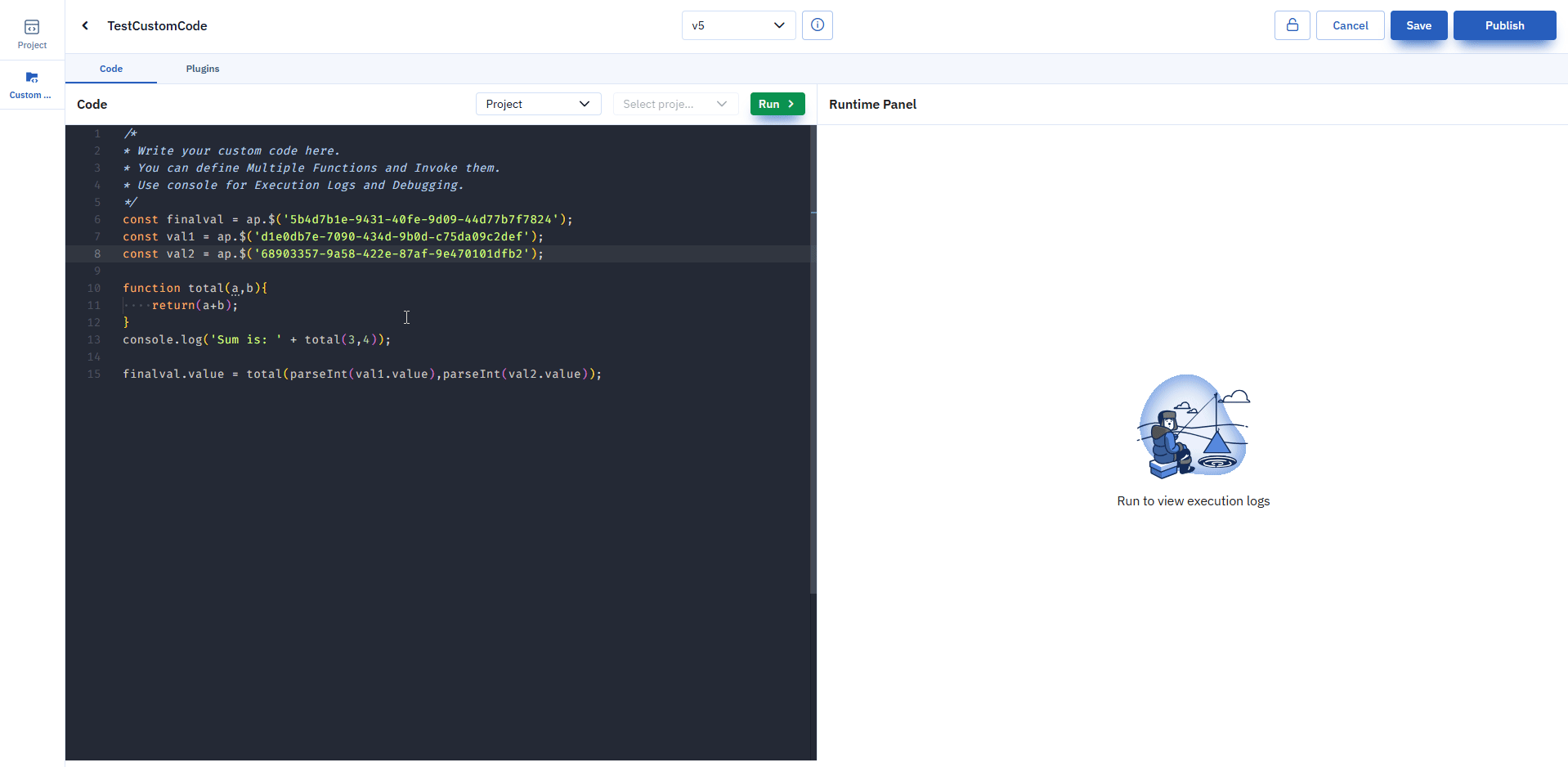Click line number 10 in gutter
Screen dimensions: 1568x767
click(x=94, y=288)
